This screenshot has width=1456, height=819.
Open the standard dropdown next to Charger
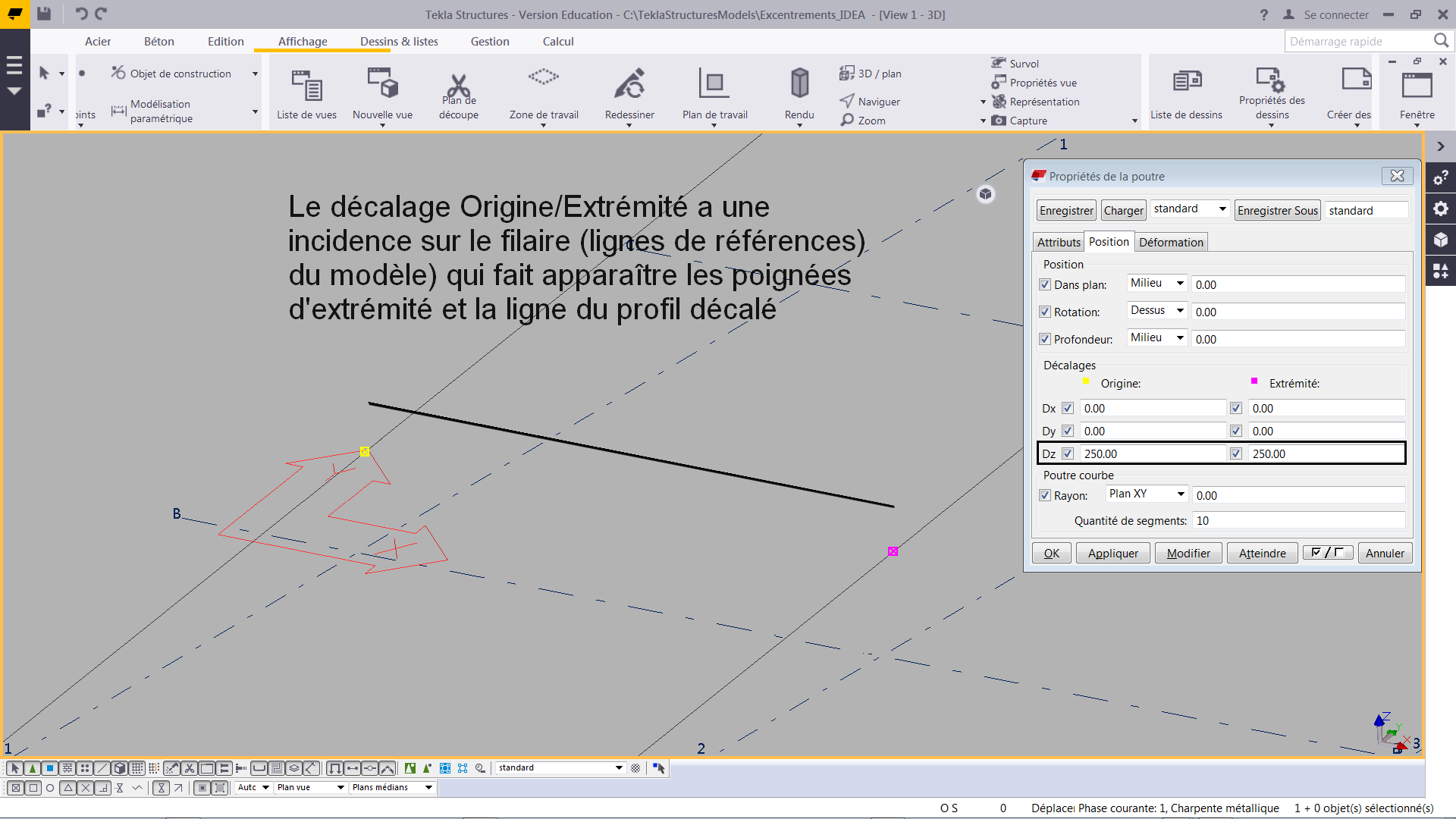coord(1189,209)
